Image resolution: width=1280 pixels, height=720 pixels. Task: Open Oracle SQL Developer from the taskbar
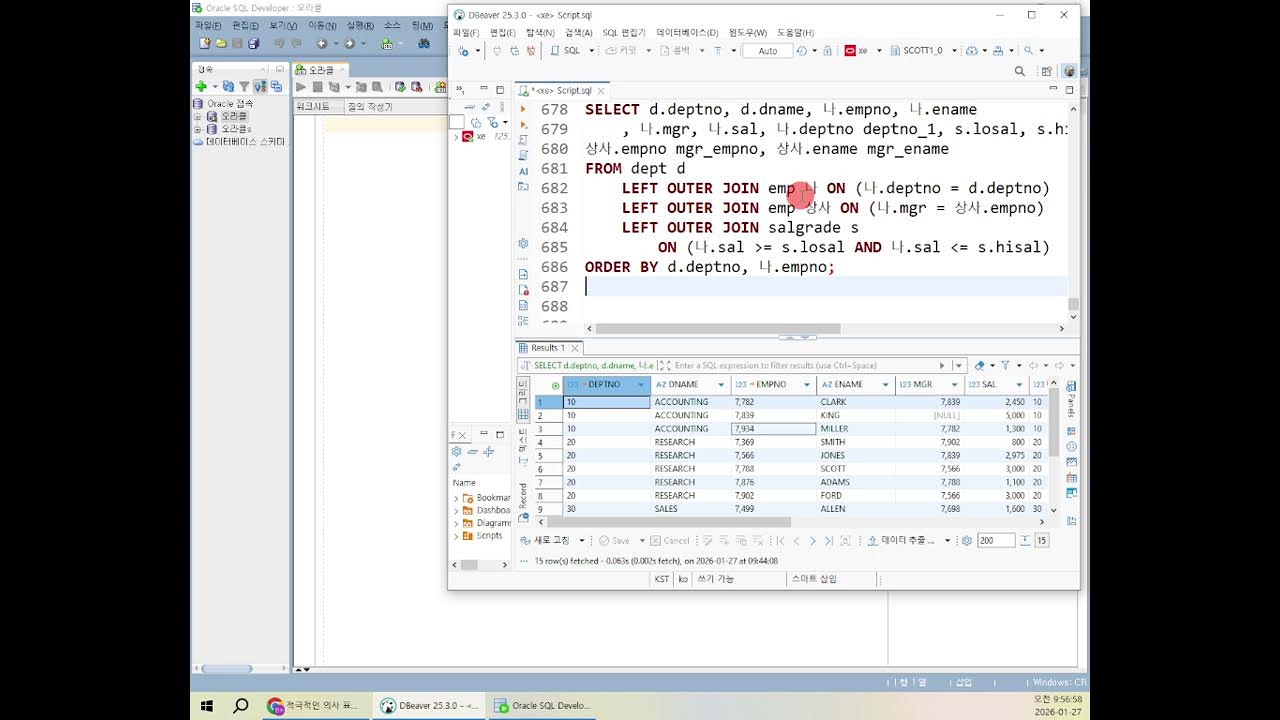(x=542, y=705)
